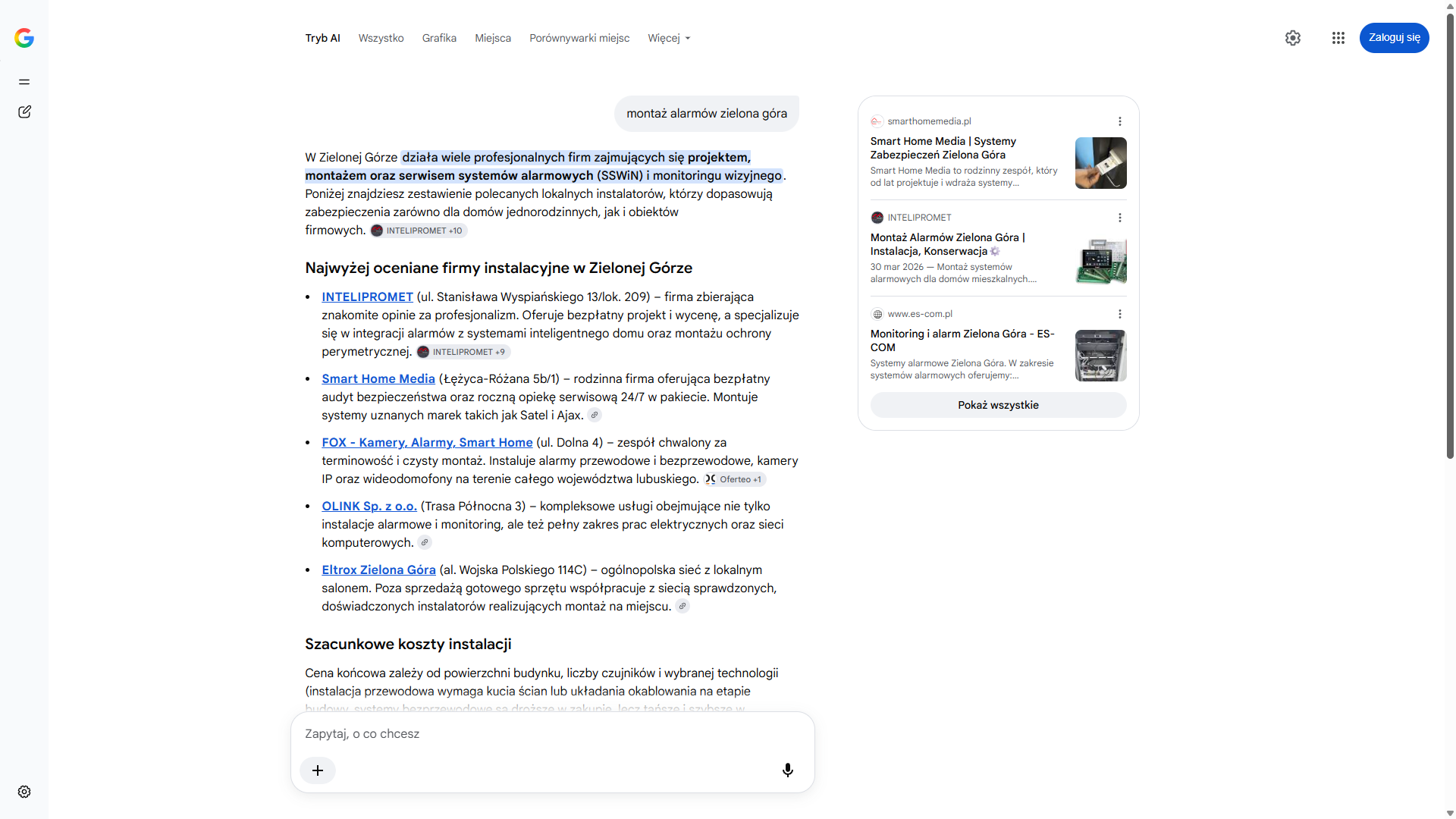Open Montaż Alarmów Zielona Góra result title
Image resolution: width=1456 pixels, height=819 pixels.
tap(948, 244)
